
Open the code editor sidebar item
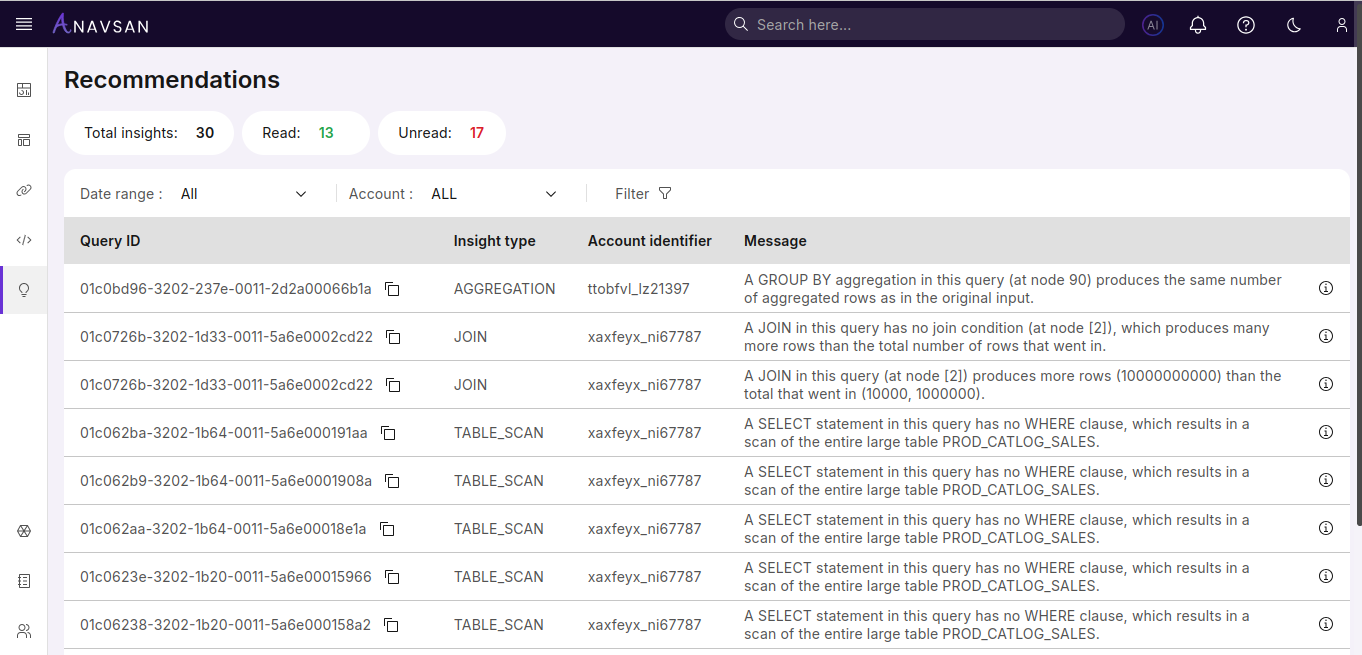click(x=24, y=240)
